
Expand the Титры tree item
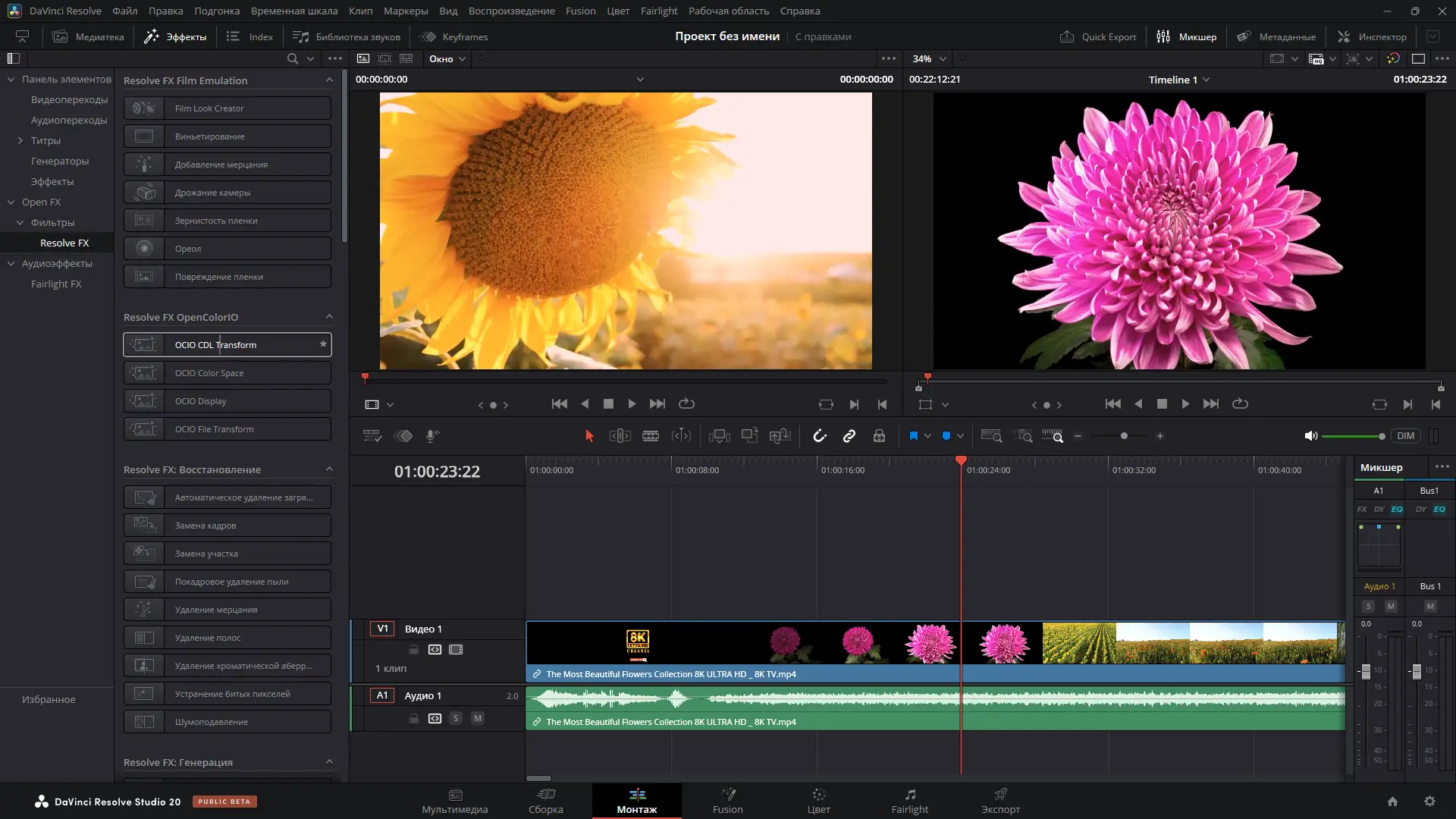click(20, 140)
